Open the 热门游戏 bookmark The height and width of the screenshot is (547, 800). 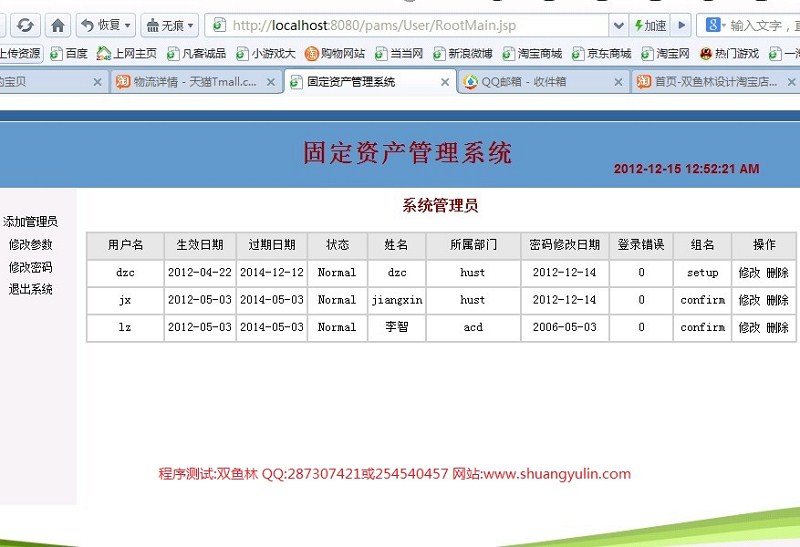730,53
